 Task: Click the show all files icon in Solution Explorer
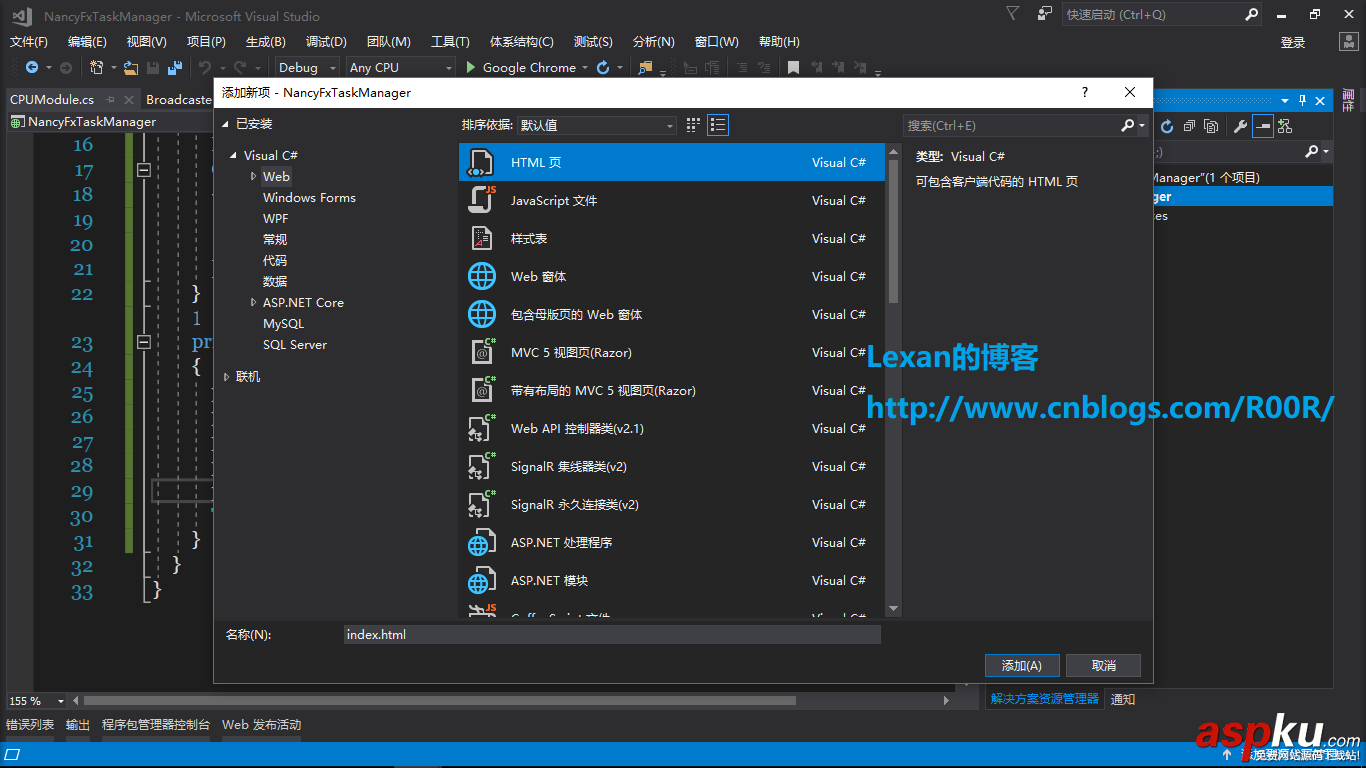1211,126
